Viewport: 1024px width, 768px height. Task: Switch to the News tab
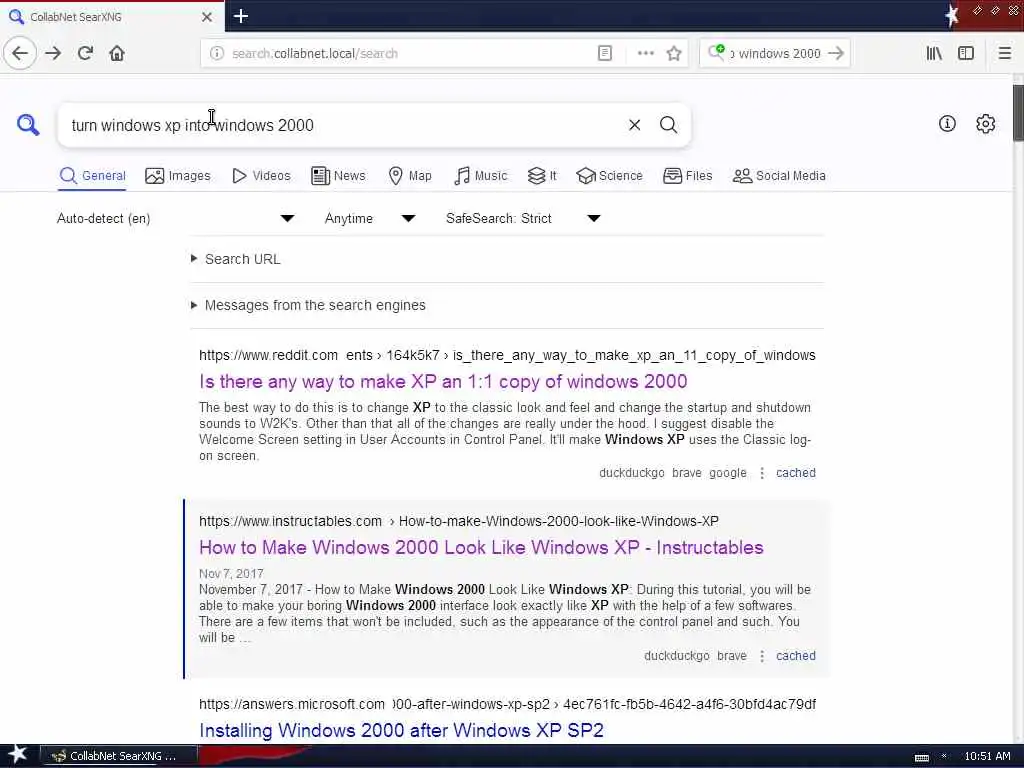point(338,176)
